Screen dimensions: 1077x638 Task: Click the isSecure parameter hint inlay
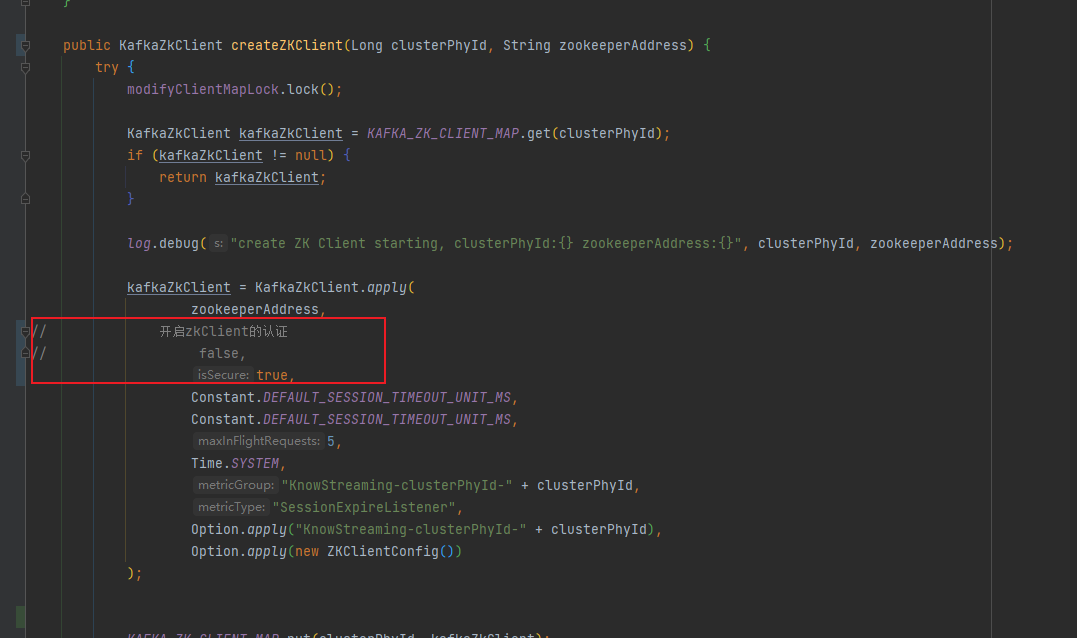tap(222, 375)
